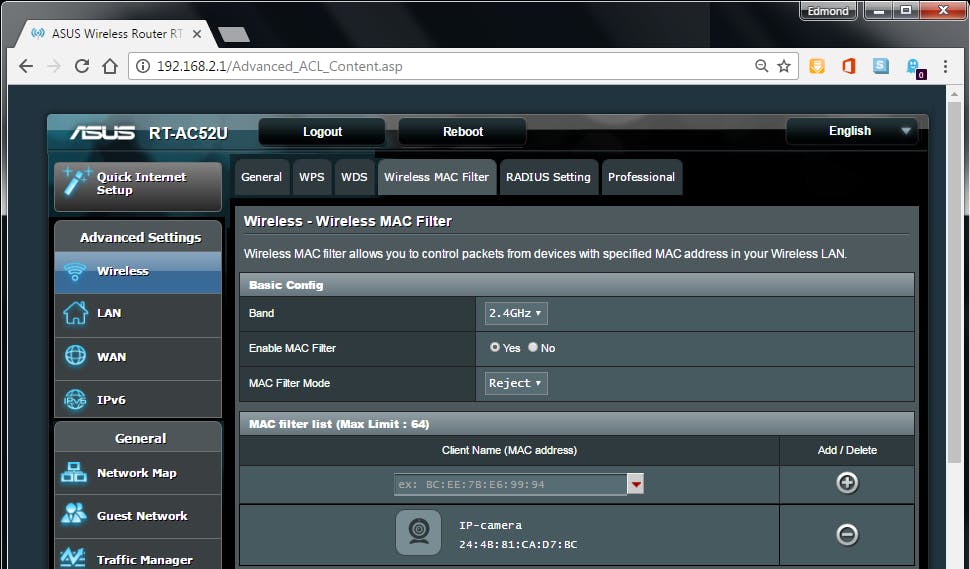Click the browser forward arrow
The width and height of the screenshot is (970, 569).
pos(54,66)
